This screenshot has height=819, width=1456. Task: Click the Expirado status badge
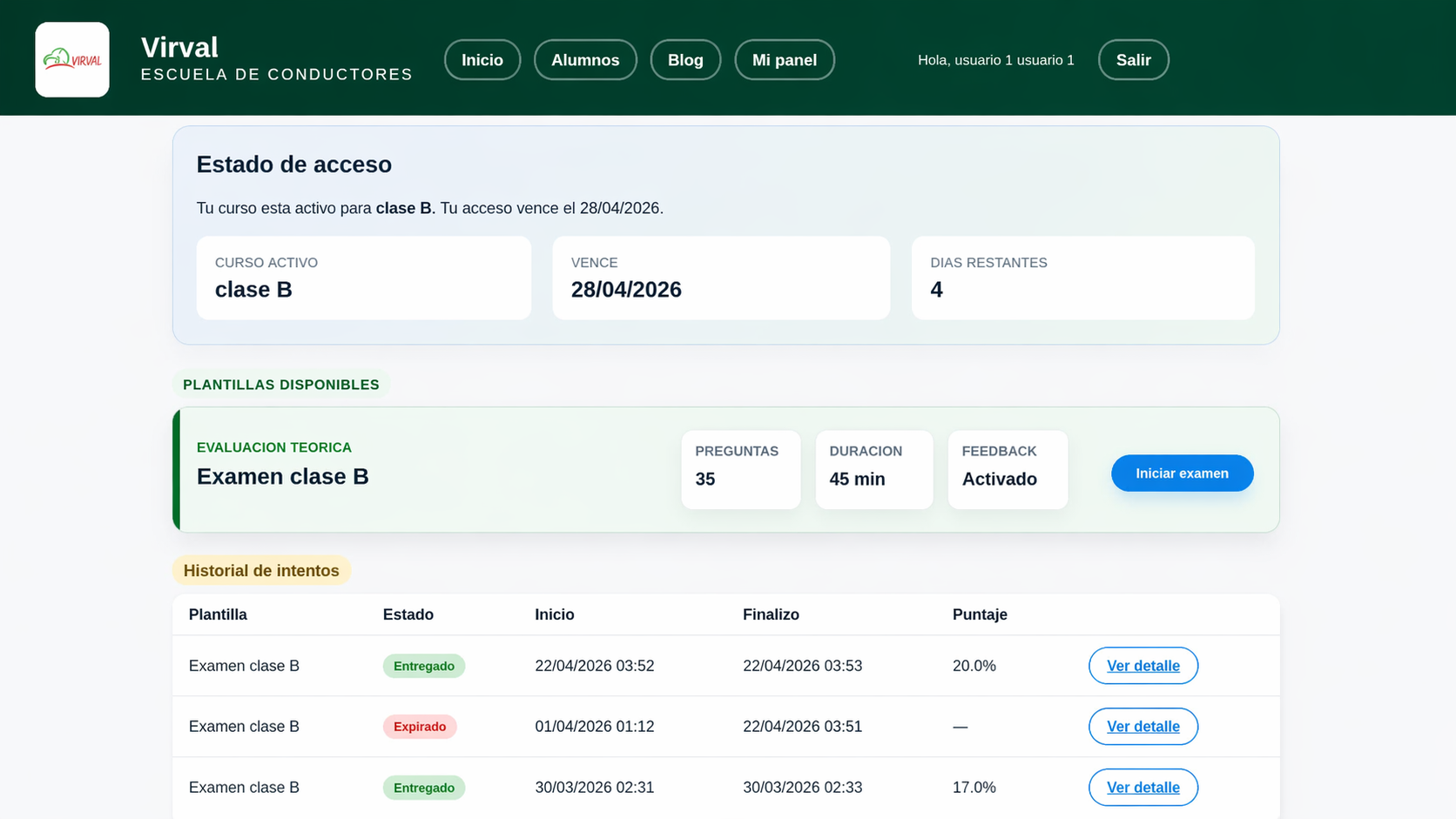pos(420,727)
